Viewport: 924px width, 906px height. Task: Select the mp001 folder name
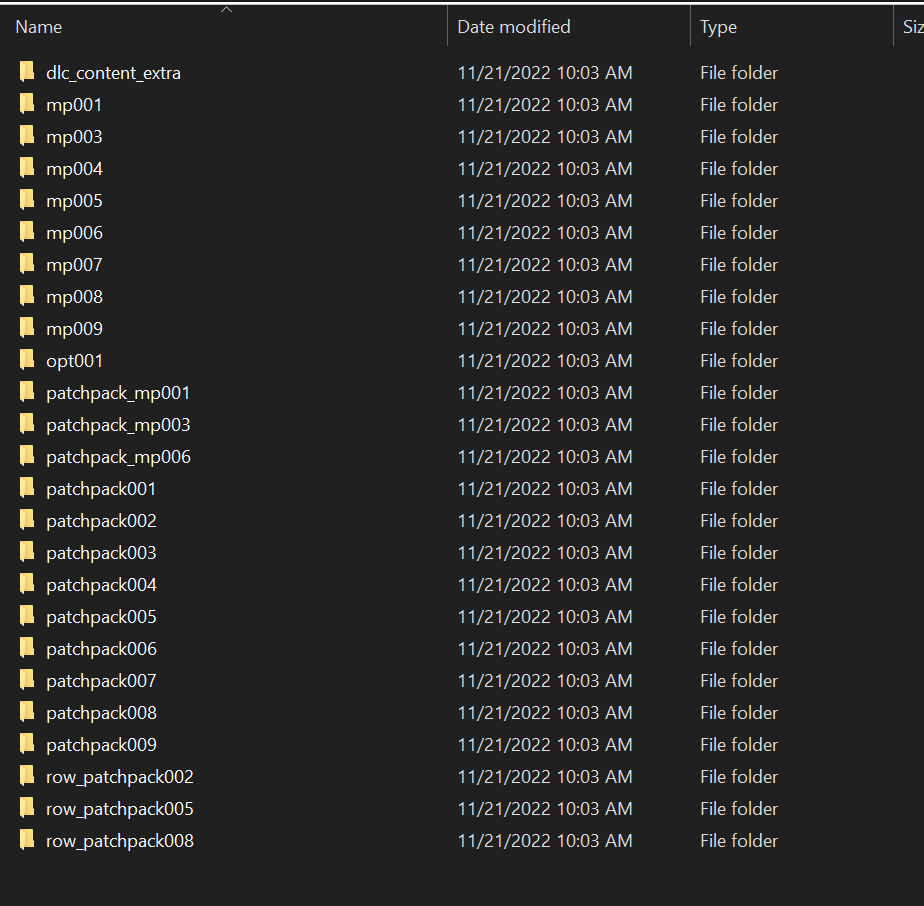click(74, 105)
